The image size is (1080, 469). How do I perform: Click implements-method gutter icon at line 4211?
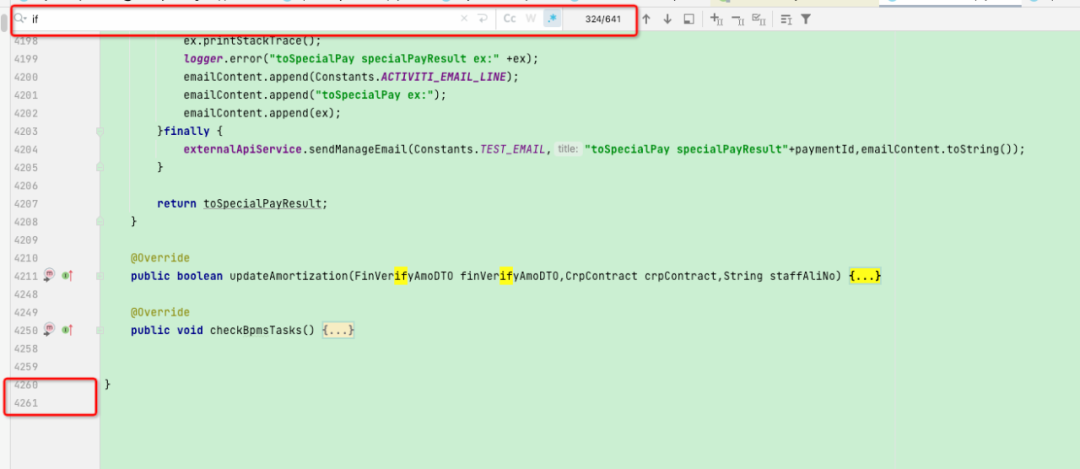click(49, 276)
